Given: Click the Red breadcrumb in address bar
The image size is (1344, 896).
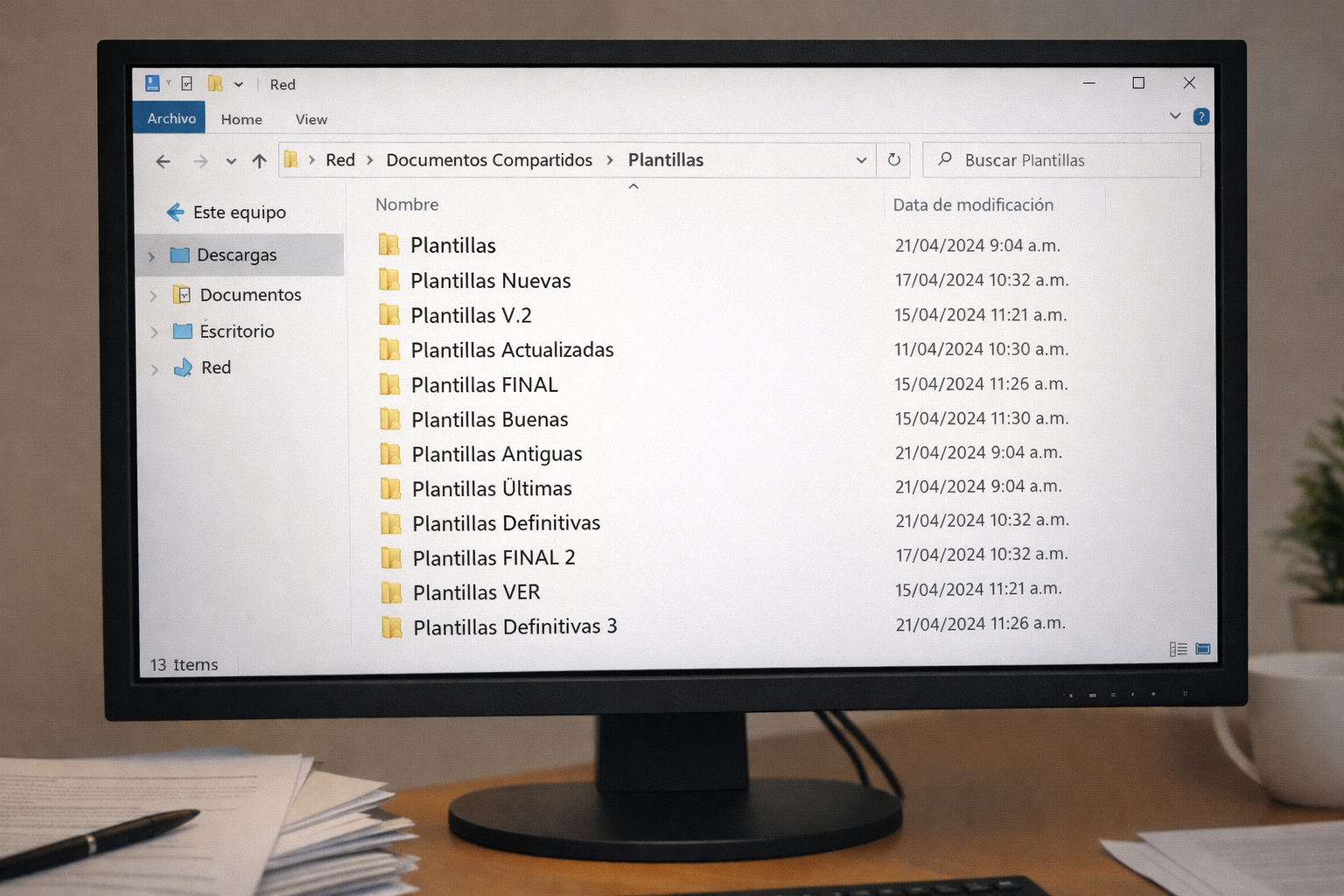Looking at the screenshot, I should click(x=340, y=160).
